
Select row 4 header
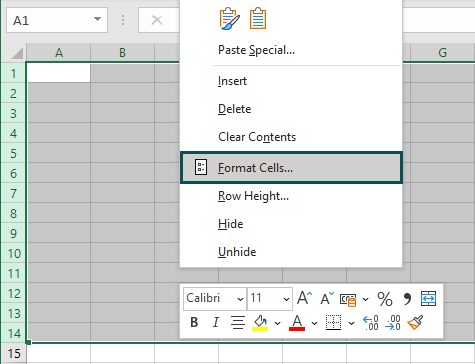(x=13, y=133)
